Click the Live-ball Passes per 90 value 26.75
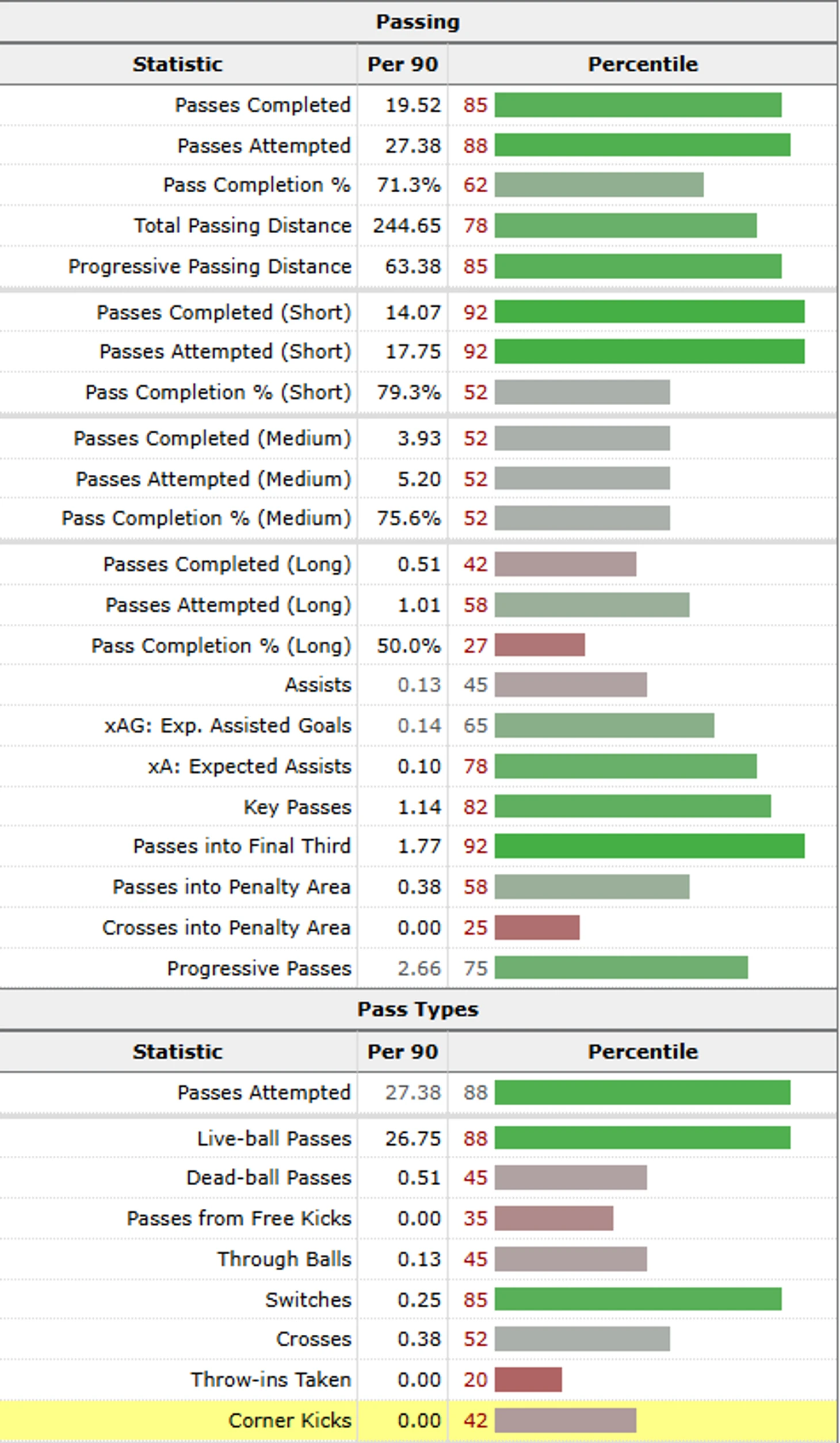The width and height of the screenshot is (840, 1443). coord(413,1138)
